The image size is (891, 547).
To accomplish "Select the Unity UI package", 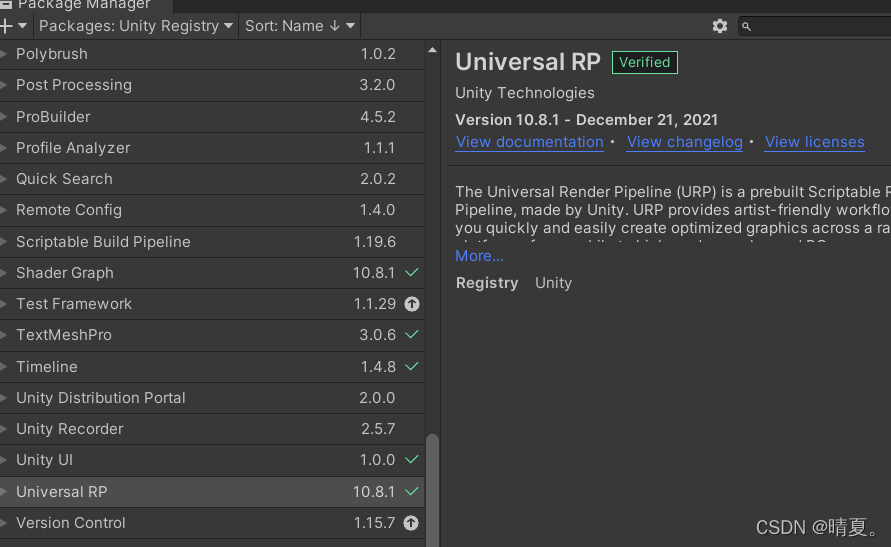I will [x=212, y=460].
